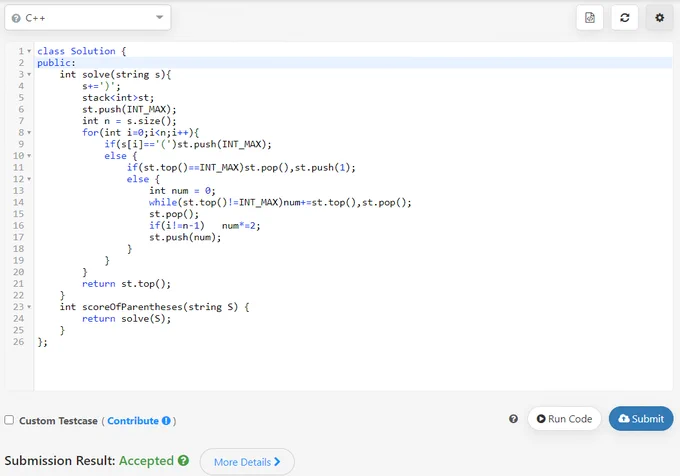Image resolution: width=680 pixels, height=476 pixels.
Task: Click line number 14 in gutter
Action: pyautogui.click(x=18, y=202)
